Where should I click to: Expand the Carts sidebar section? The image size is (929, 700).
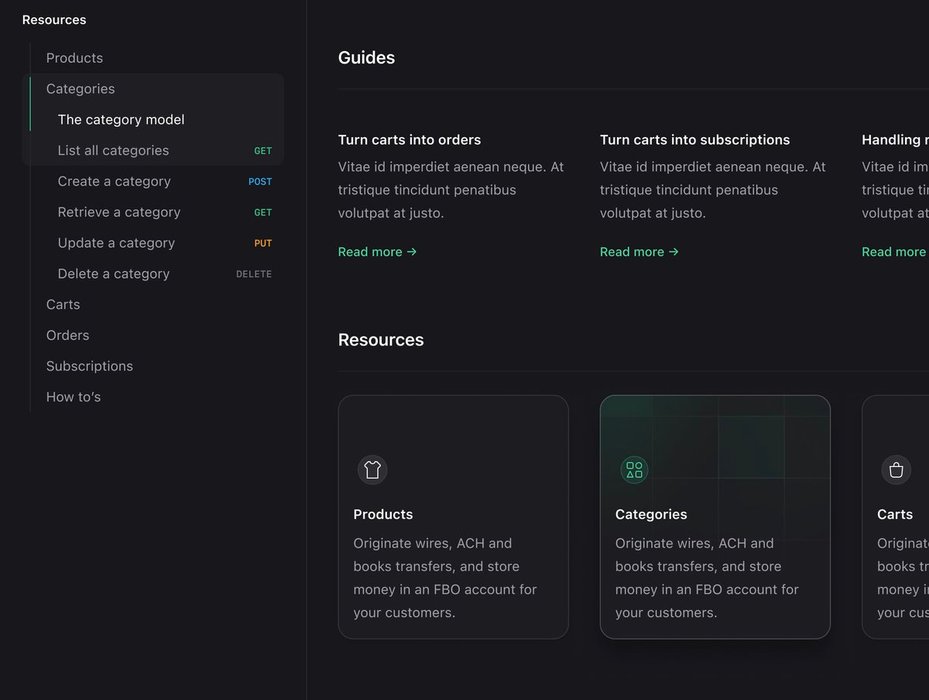click(63, 305)
